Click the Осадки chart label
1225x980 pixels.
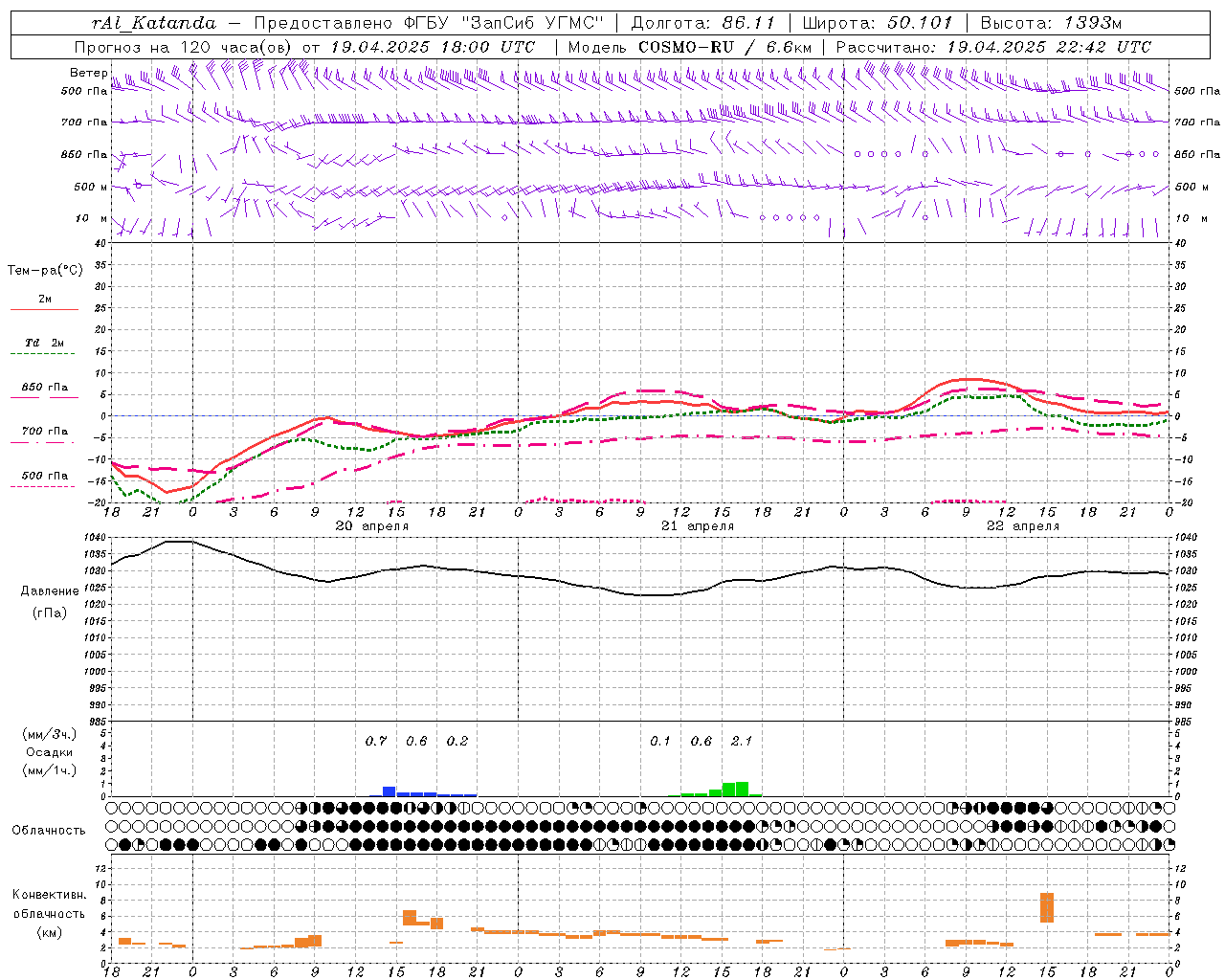[x=49, y=752]
